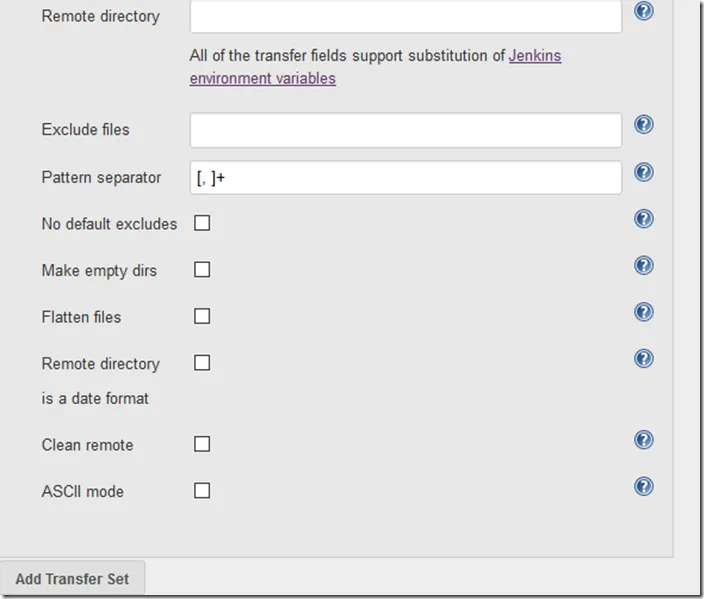Open Jenkins environment variables link
Screen dimensions: 704x599
coord(534,56)
